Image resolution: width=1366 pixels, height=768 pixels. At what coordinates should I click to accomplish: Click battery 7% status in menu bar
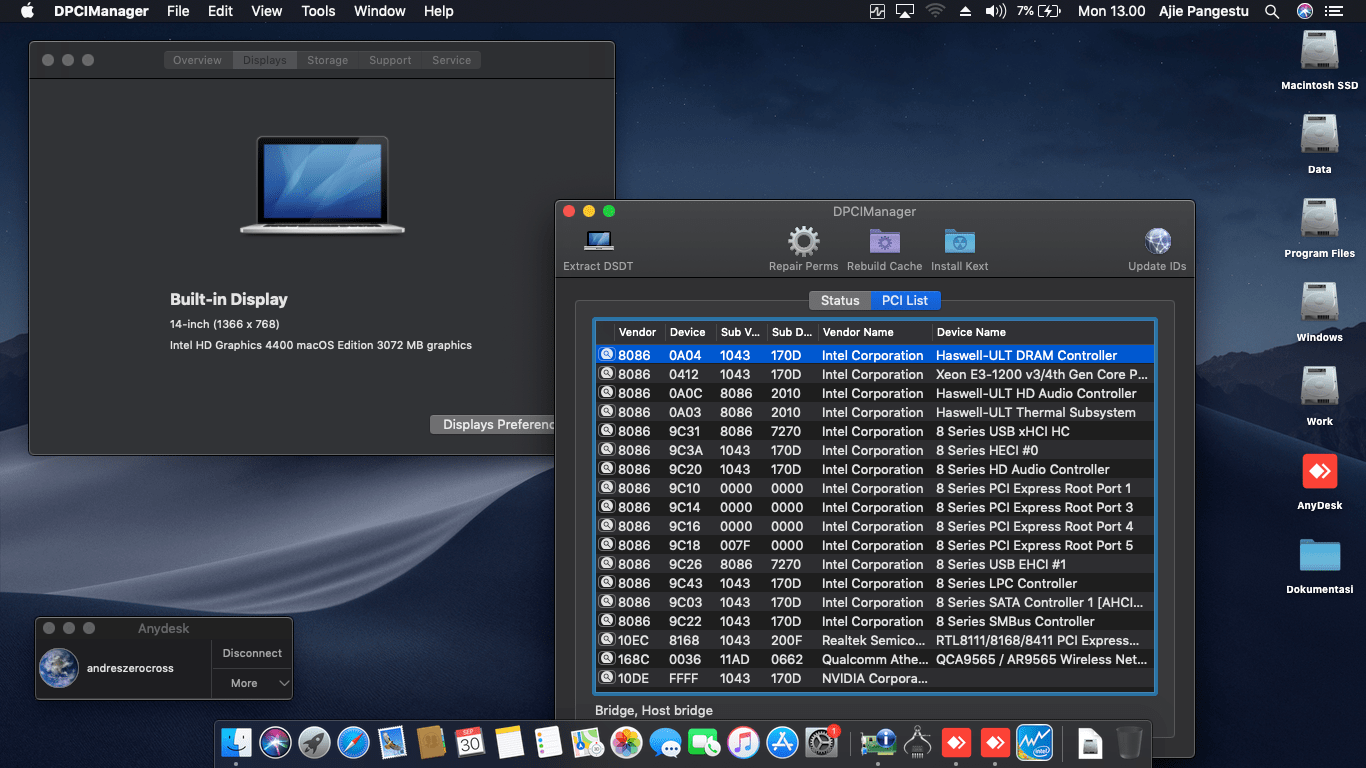[x=1038, y=11]
